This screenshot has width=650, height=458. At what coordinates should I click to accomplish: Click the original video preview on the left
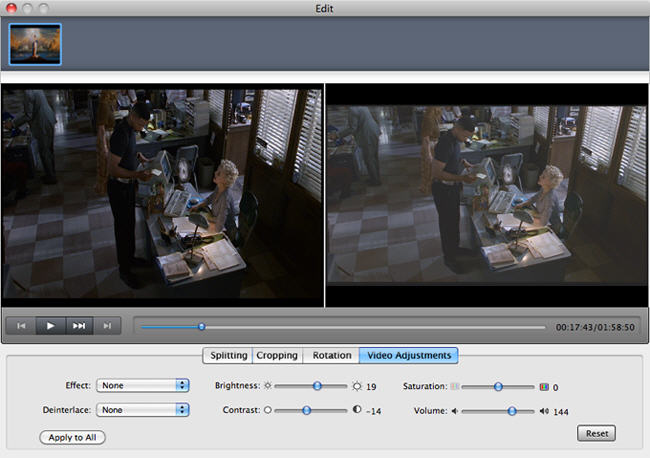(x=162, y=195)
